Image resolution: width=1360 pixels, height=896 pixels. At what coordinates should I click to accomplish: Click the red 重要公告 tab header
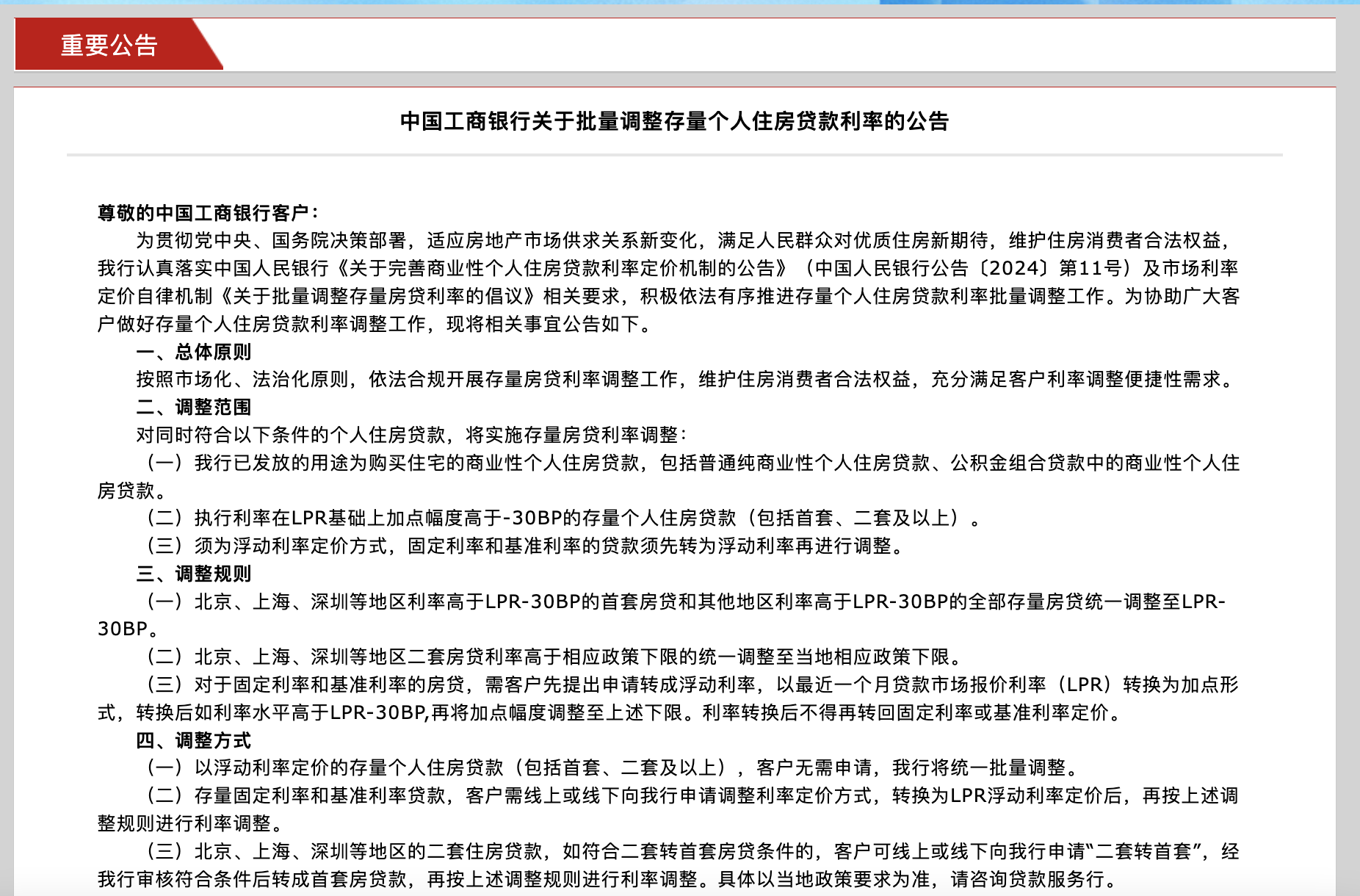110,46
